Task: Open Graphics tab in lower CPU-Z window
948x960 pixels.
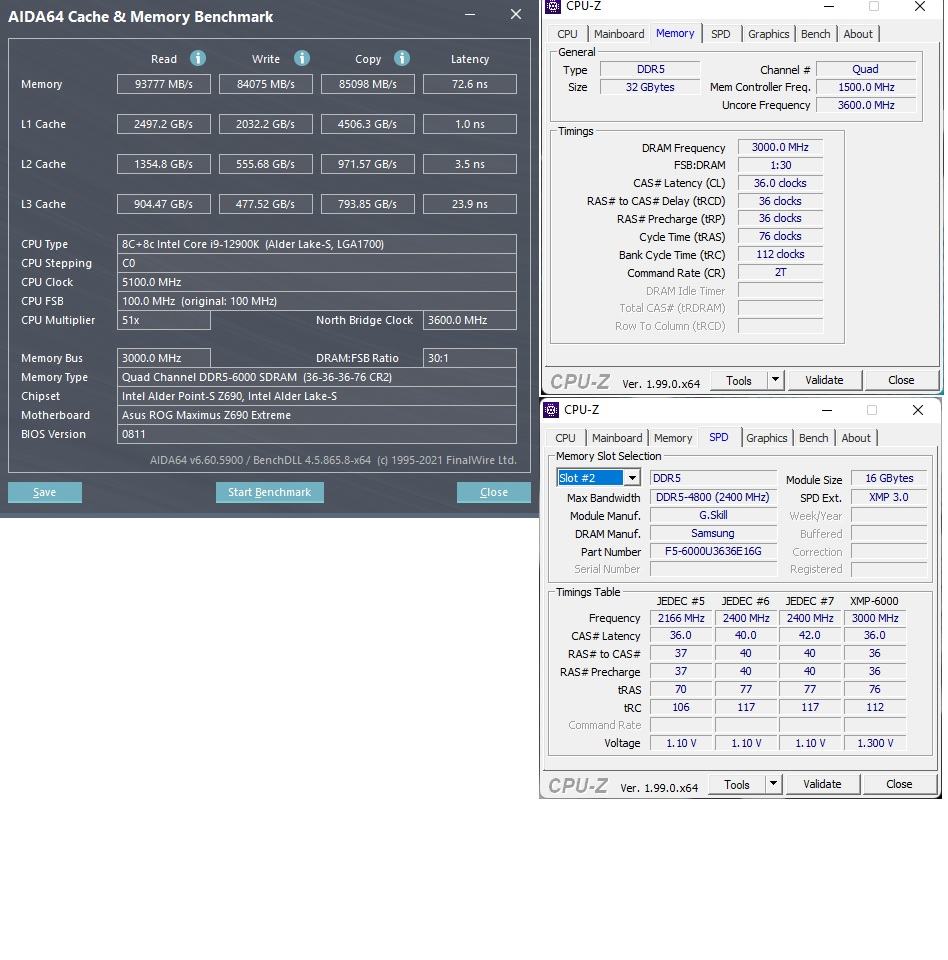Action: point(767,438)
